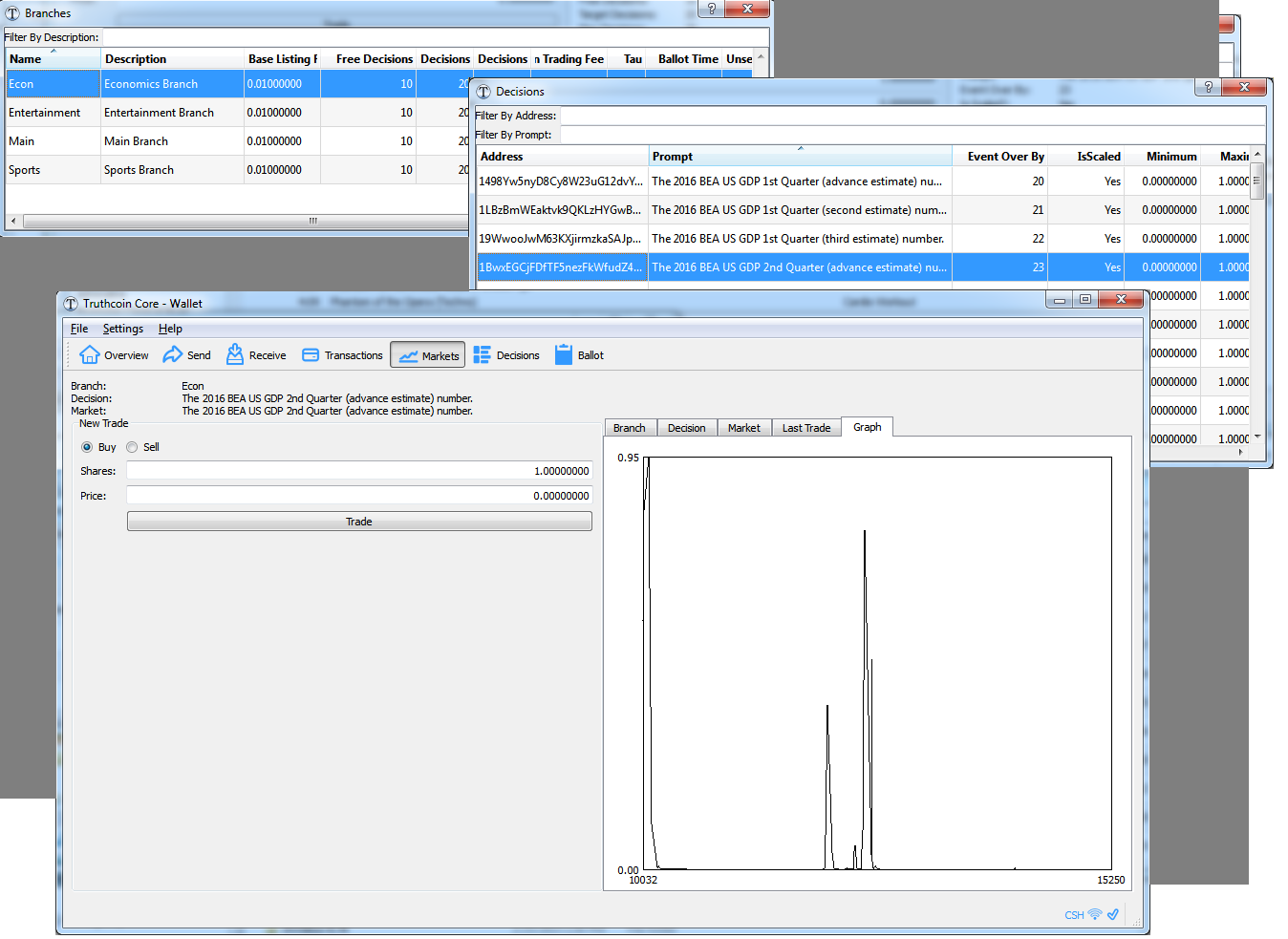Open the File menu

click(x=79, y=329)
